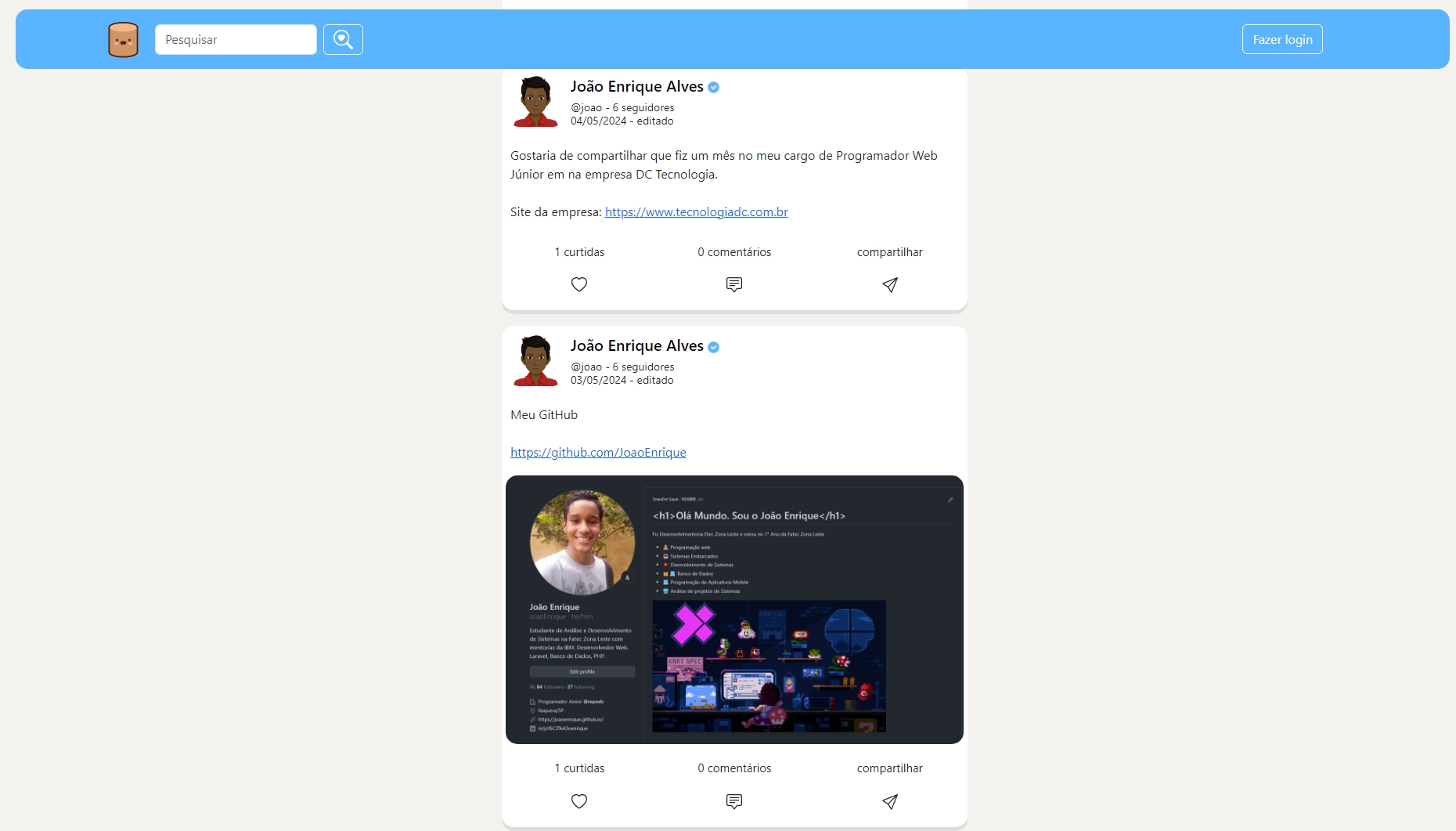Like the Meu GitHub post with heart icon
The width and height of the screenshot is (1456, 831).
point(579,801)
